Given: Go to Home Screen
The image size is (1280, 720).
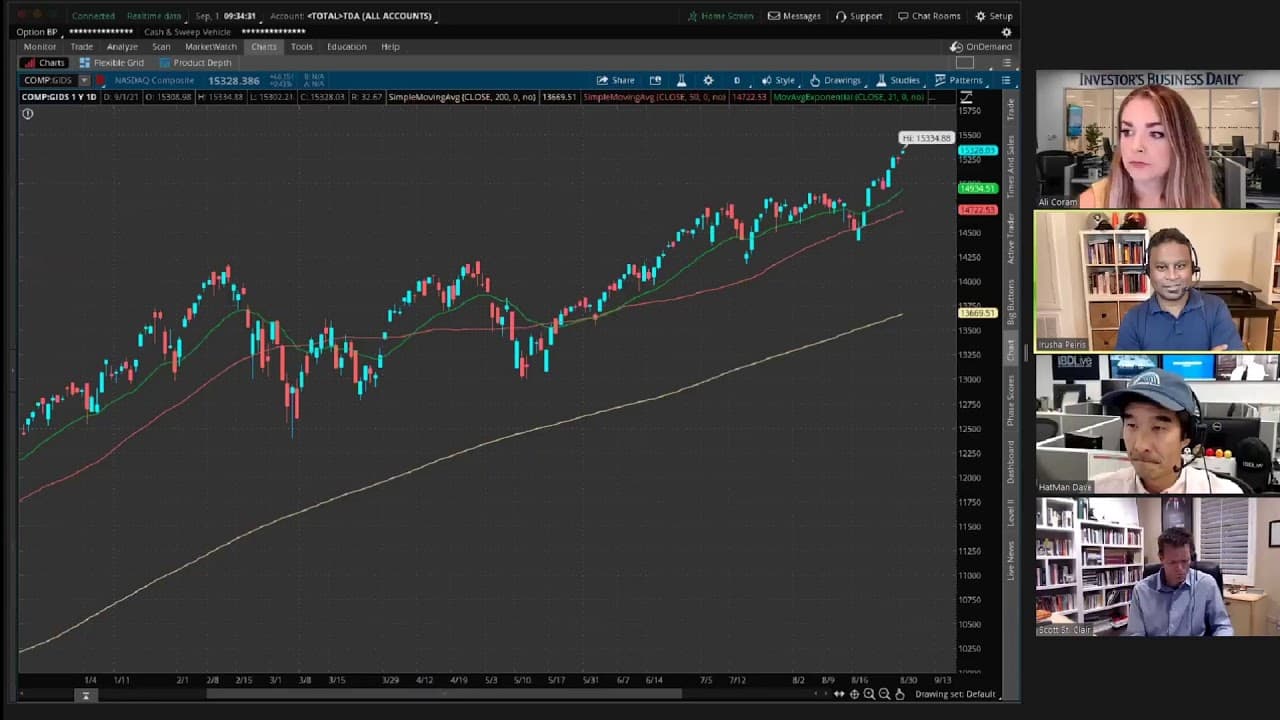Looking at the screenshot, I should tap(720, 16).
